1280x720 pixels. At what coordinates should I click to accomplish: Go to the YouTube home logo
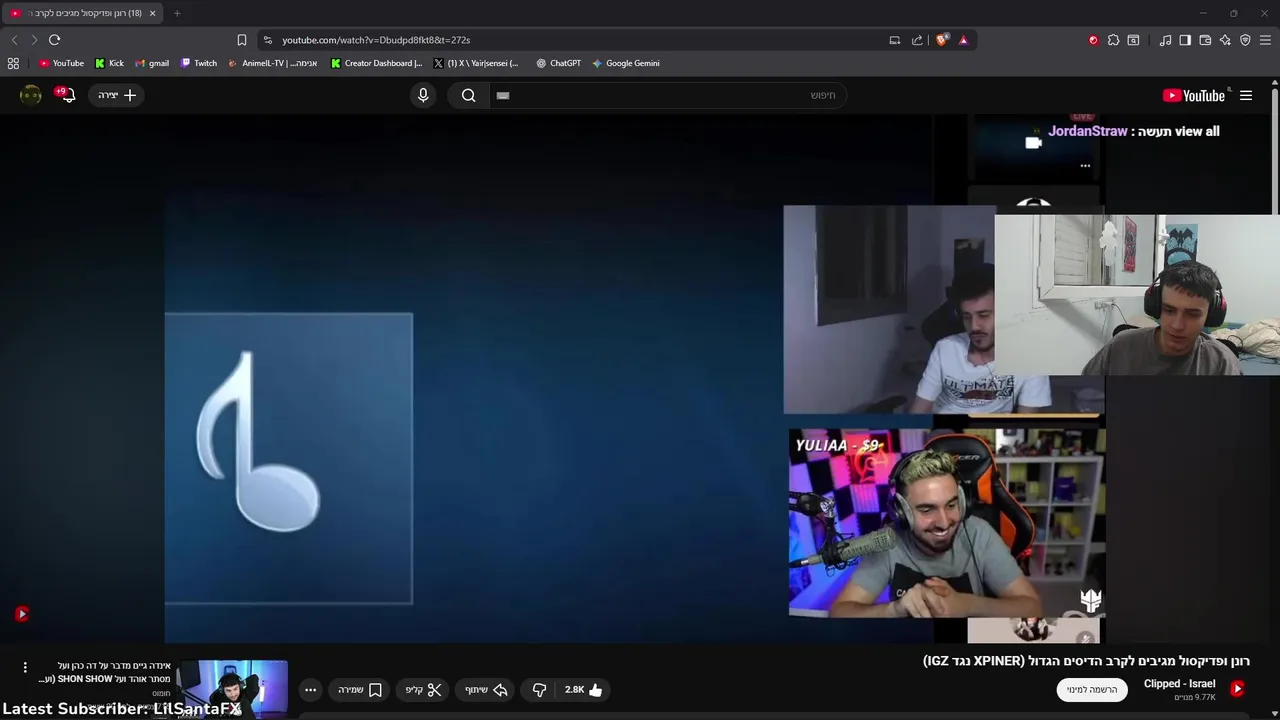[1194, 96]
